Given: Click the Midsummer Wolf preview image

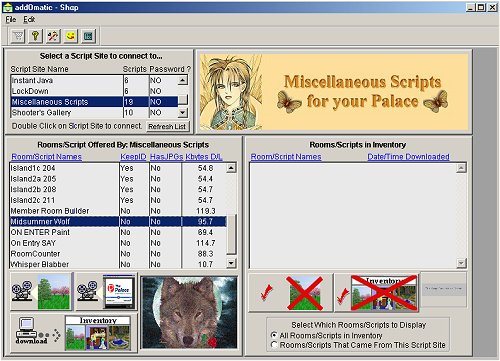Looking at the screenshot, I should [x=189, y=312].
